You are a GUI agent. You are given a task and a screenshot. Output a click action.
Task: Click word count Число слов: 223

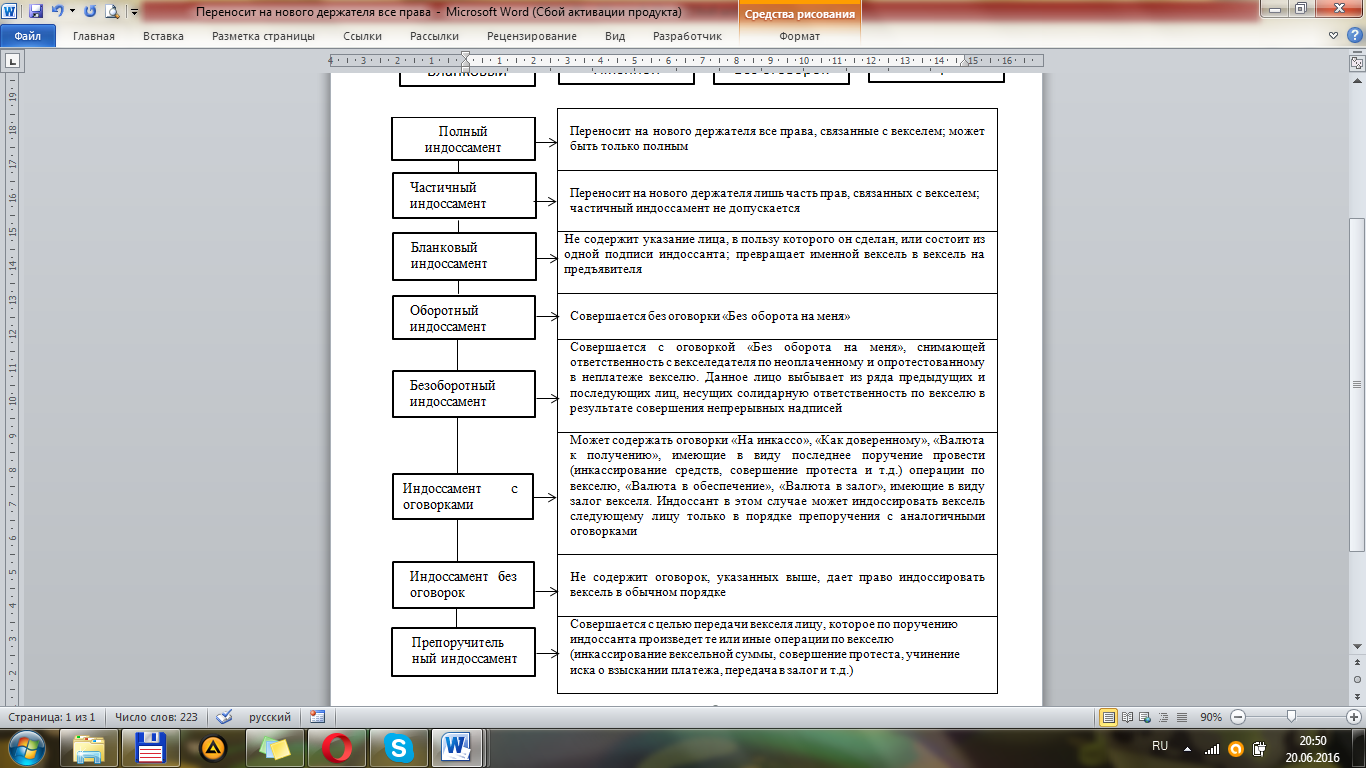(155, 717)
